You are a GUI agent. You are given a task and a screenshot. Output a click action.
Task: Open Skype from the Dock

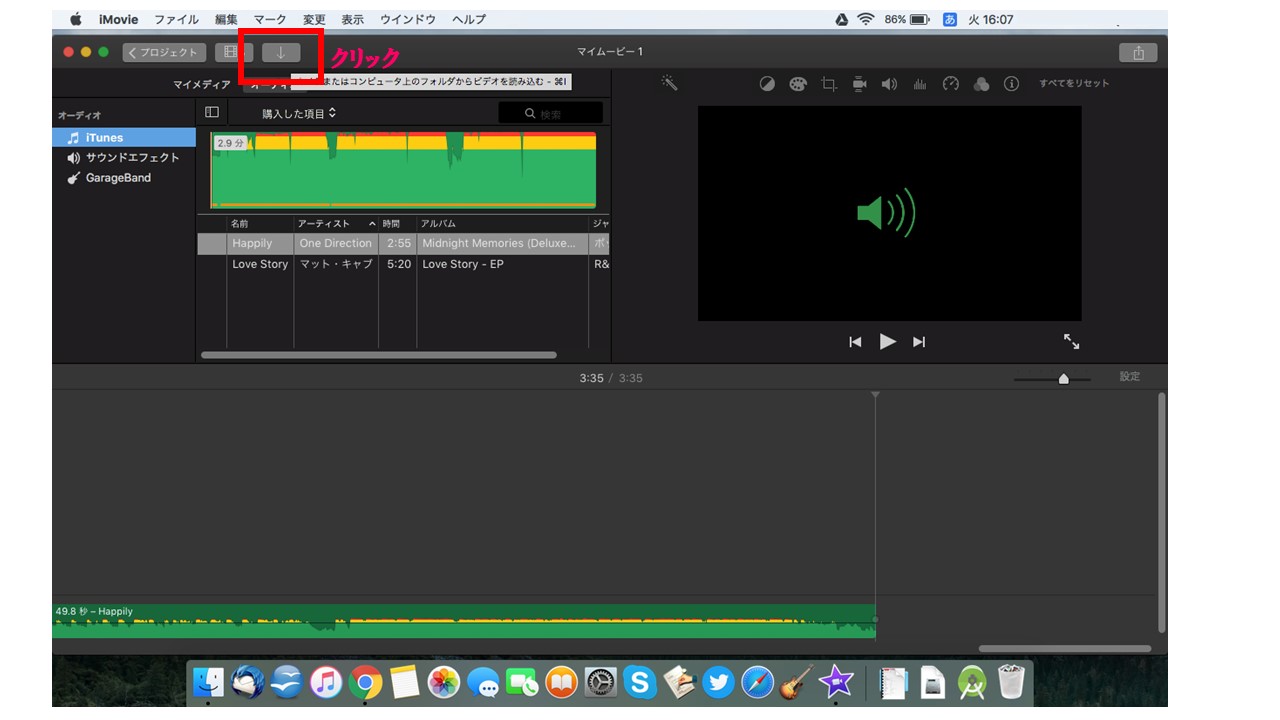click(639, 682)
